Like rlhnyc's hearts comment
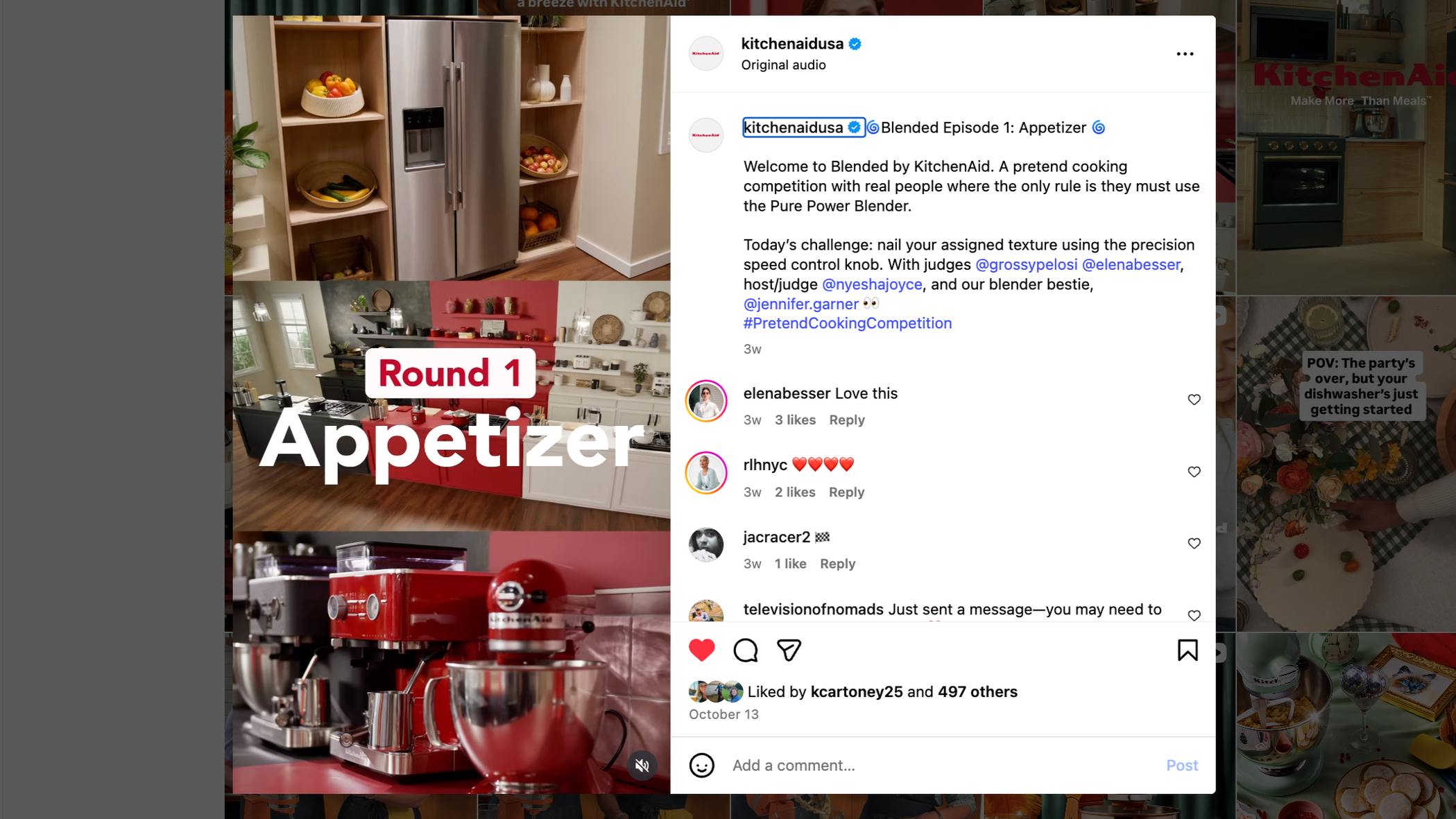The image size is (1456, 819). click(1194, 472)
